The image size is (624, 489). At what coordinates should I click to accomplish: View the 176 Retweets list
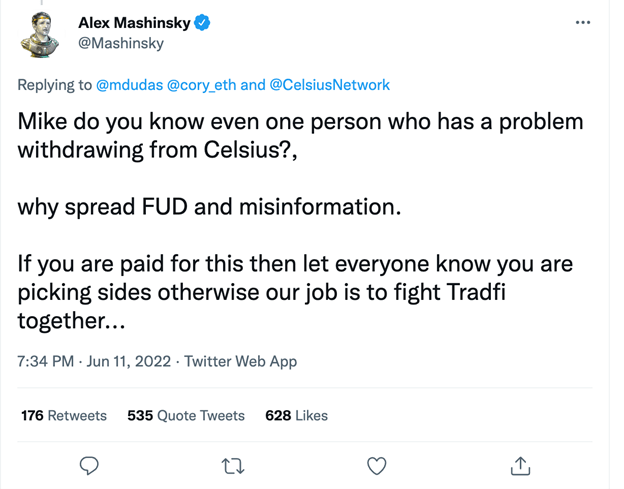pos(64,415)
